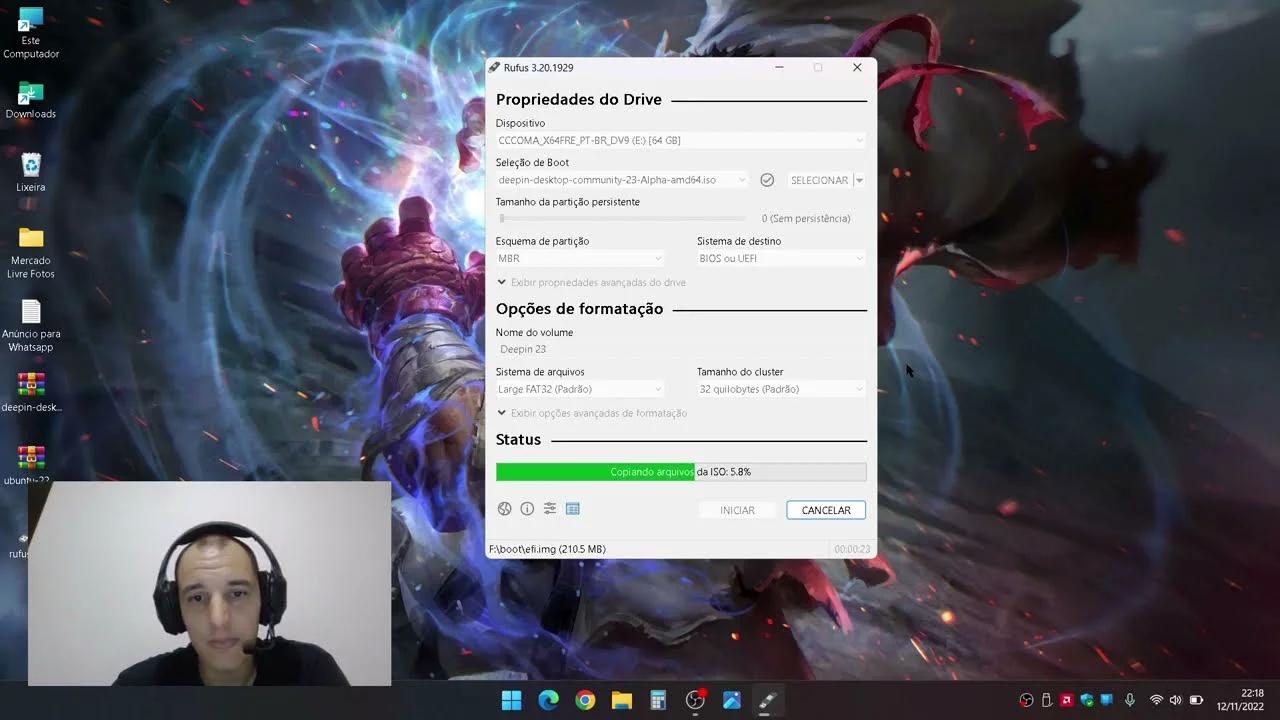This screenshot has width=1280, height=720.
Task: Click the ISO checksum checkmark icon
Action: click(x=767, y=180)
